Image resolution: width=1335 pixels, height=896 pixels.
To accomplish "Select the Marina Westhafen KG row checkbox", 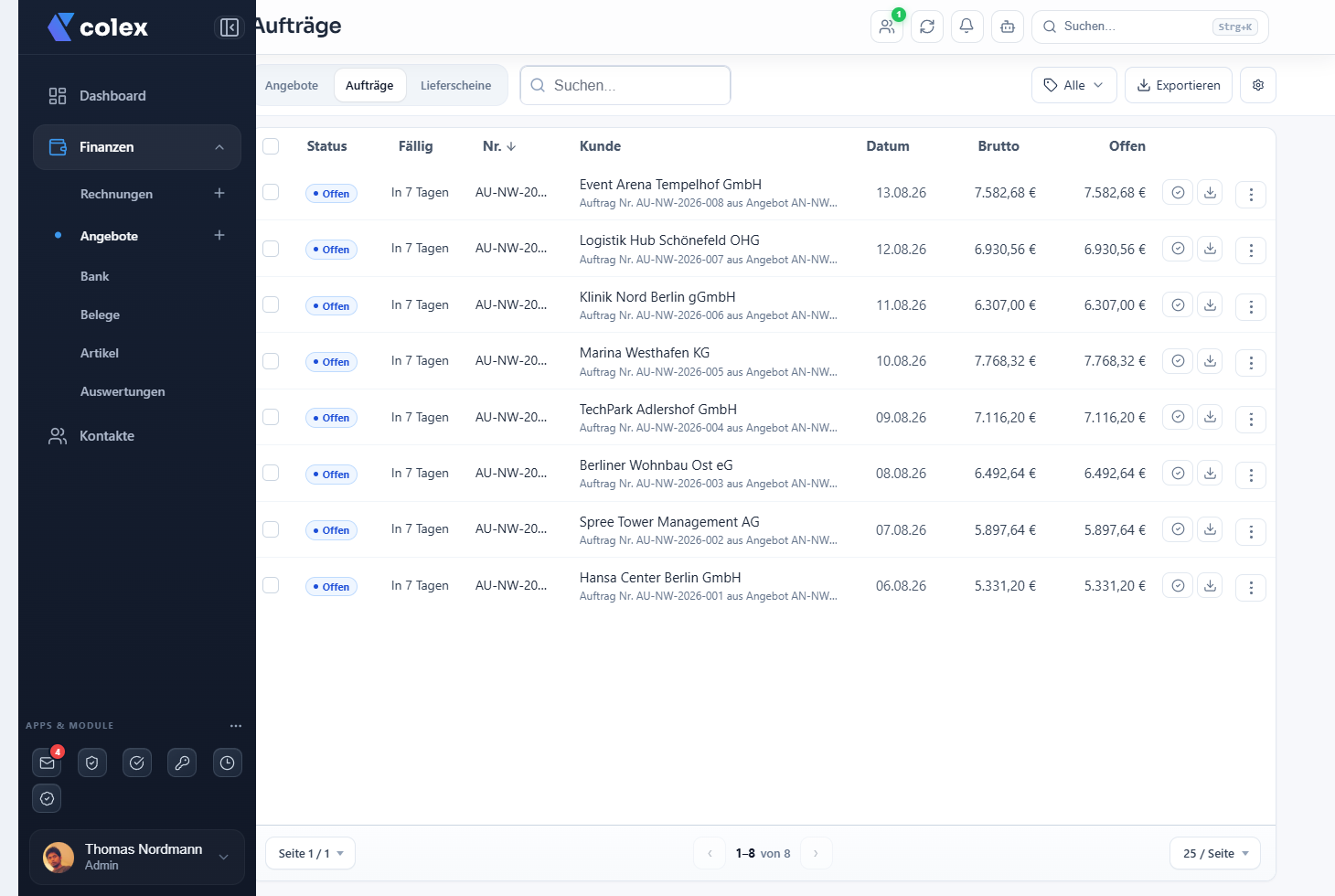I will click(271, 361).
